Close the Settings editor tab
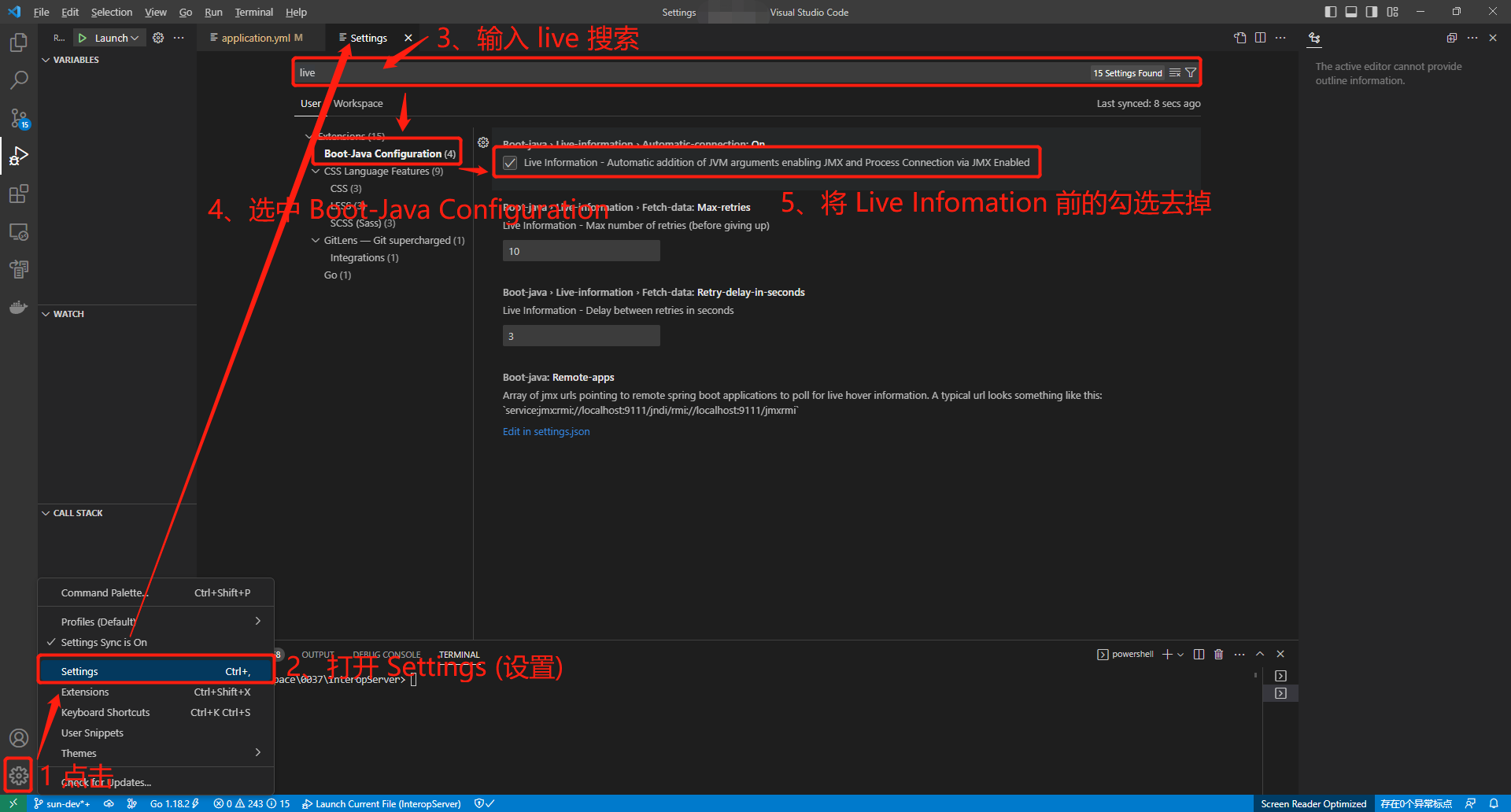Viewport: 1511px width, 812px height. click(408, 38)
